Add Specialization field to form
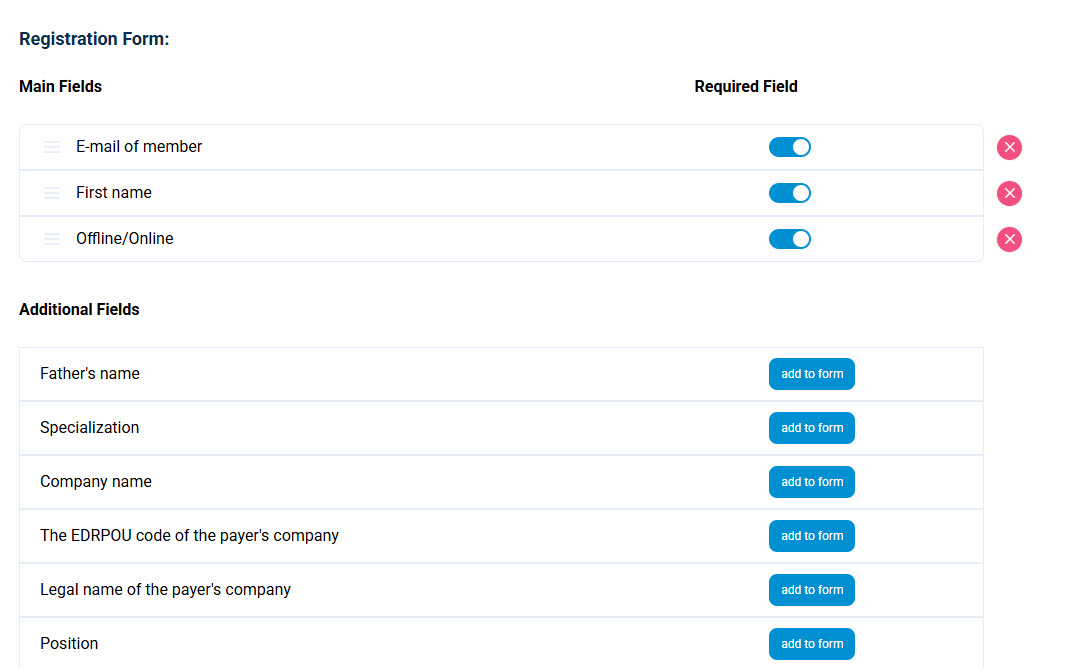Image resolution: width=1077 pixels, height=668 pixels. tap(811, 428)
